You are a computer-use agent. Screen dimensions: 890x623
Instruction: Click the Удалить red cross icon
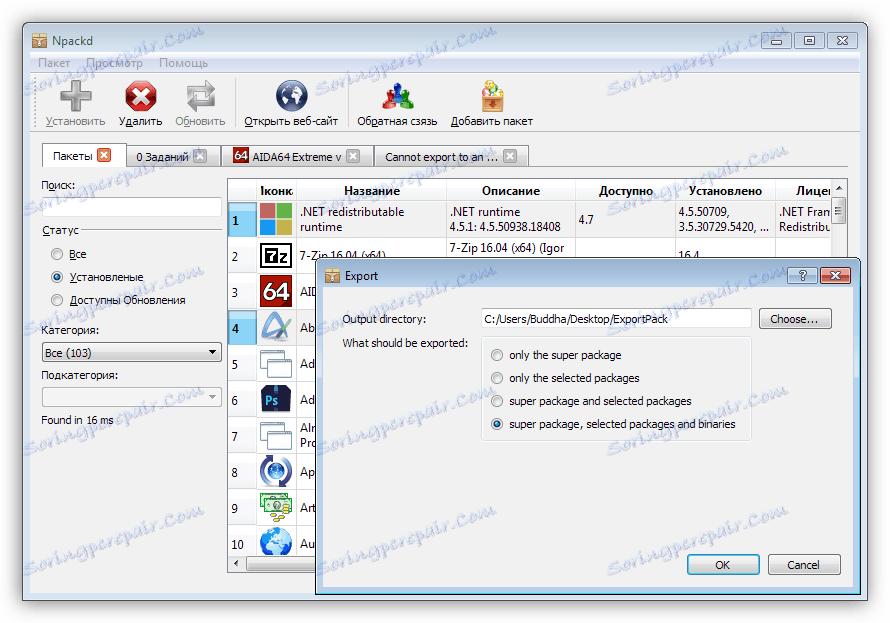pyautogui.click(x=140, y=95)
